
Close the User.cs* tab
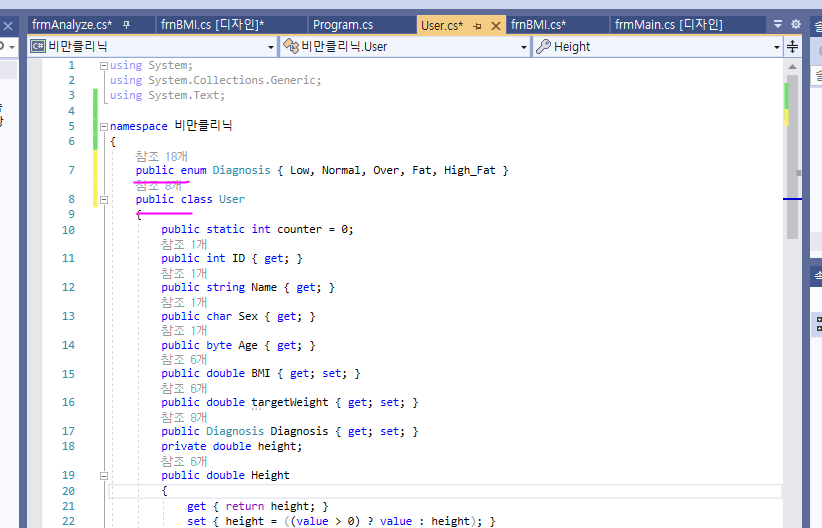[495, 26]
